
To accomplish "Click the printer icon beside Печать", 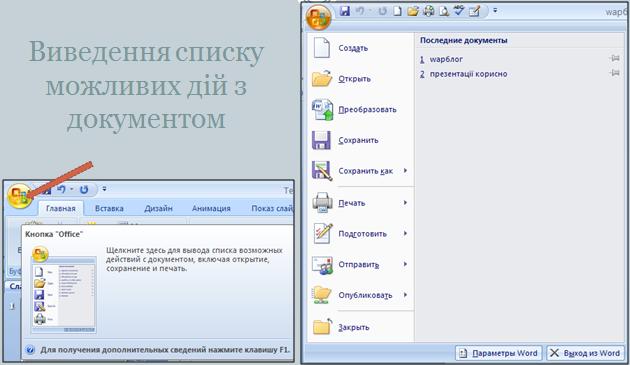I will 322,202.
